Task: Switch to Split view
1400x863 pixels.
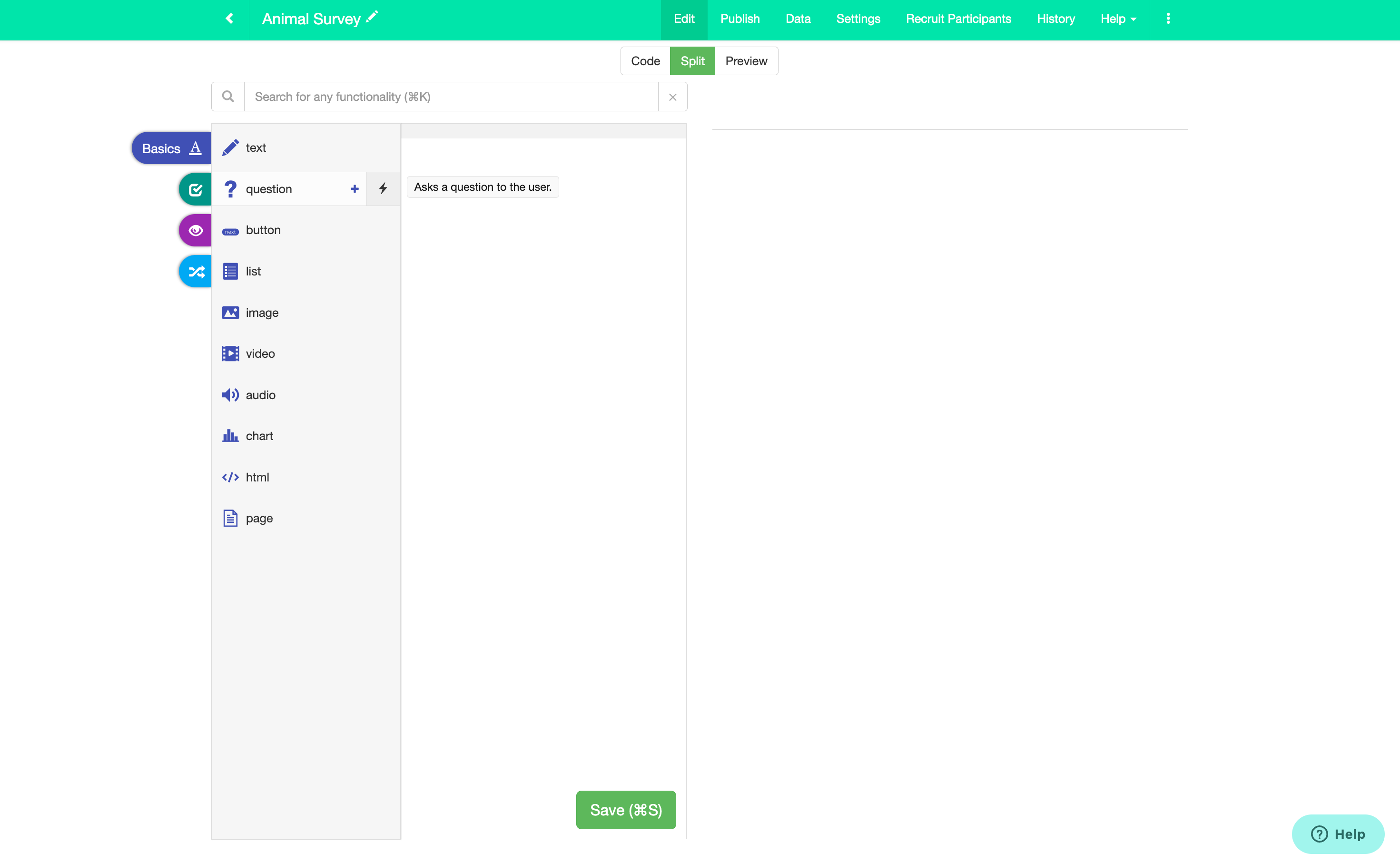Action: click(x=692, y=61)
